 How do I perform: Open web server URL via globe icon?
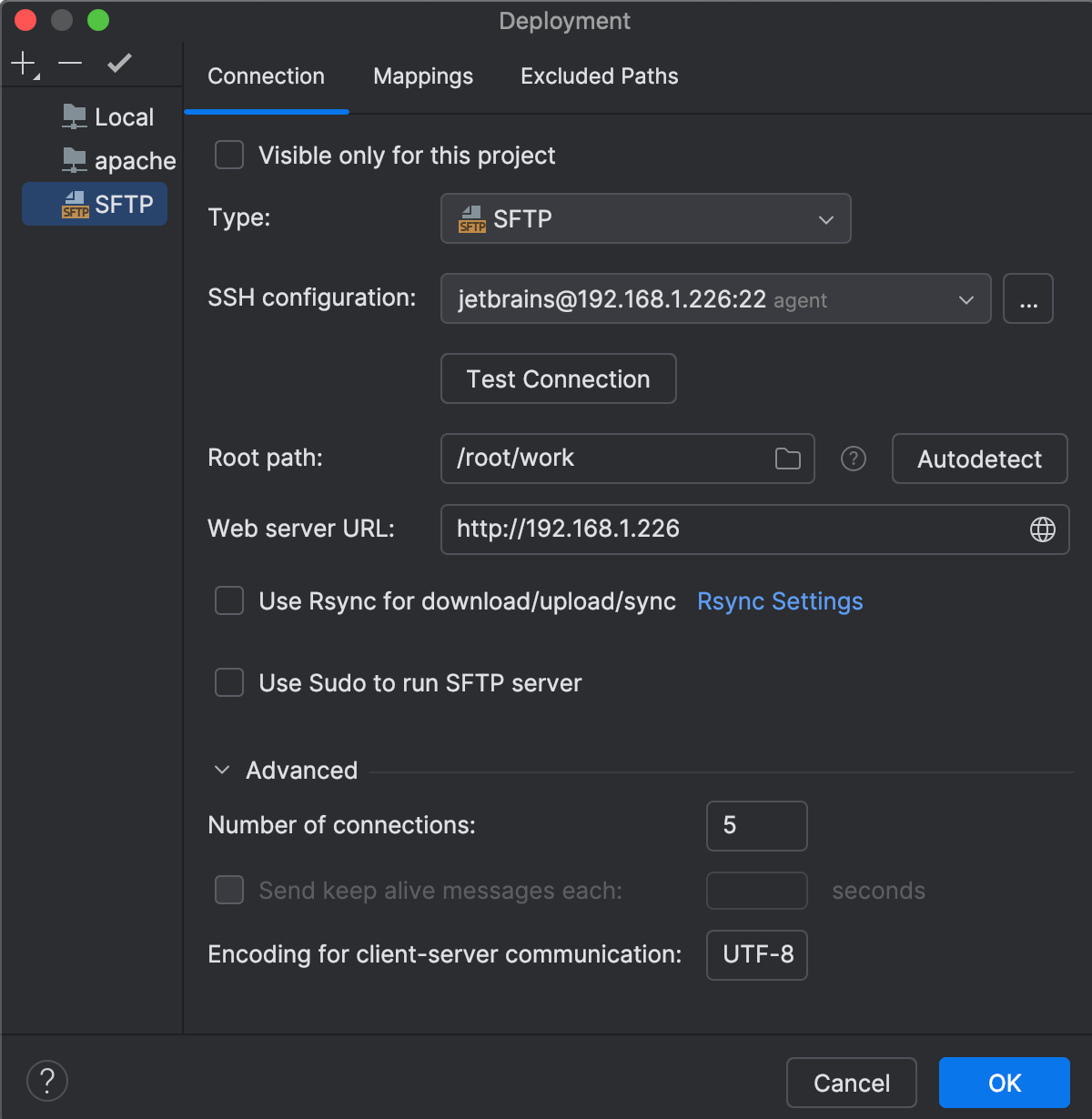[1042, 529]
